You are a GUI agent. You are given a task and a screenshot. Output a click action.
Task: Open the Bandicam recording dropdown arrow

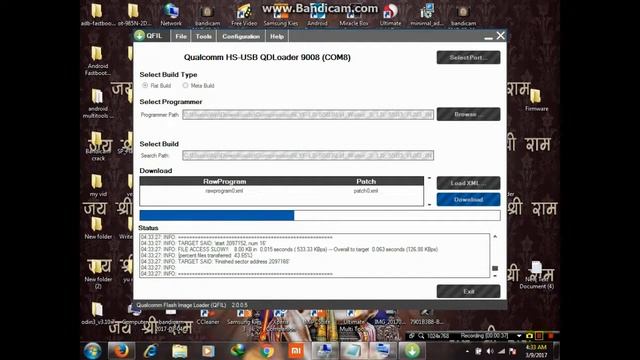519,336
